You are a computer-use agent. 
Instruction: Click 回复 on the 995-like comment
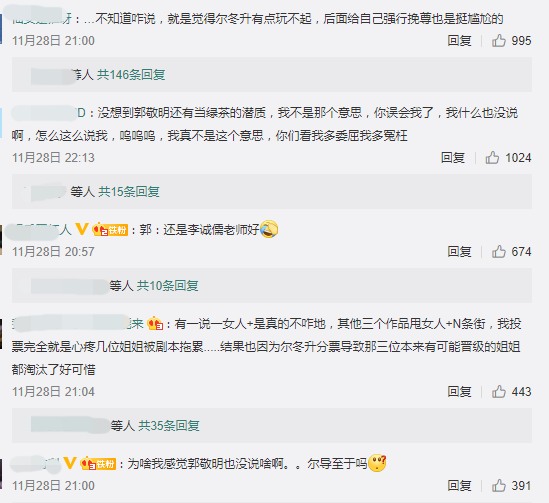click(x=459, y=41)
